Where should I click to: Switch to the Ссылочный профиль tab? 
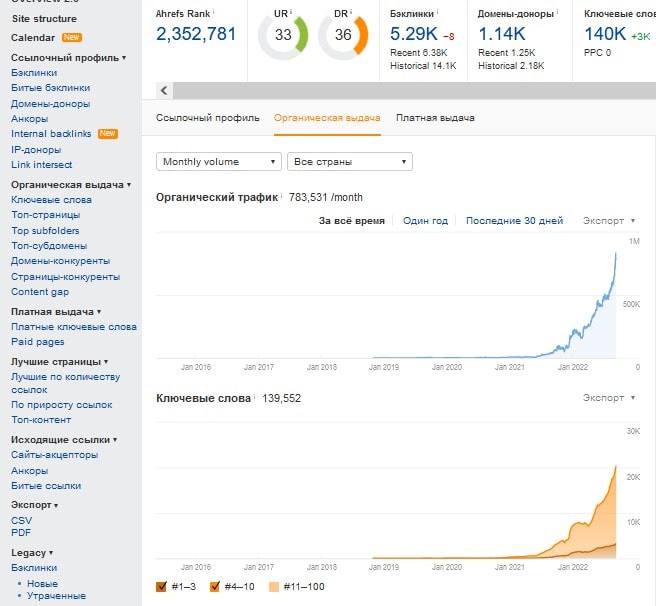pos(207,118)
